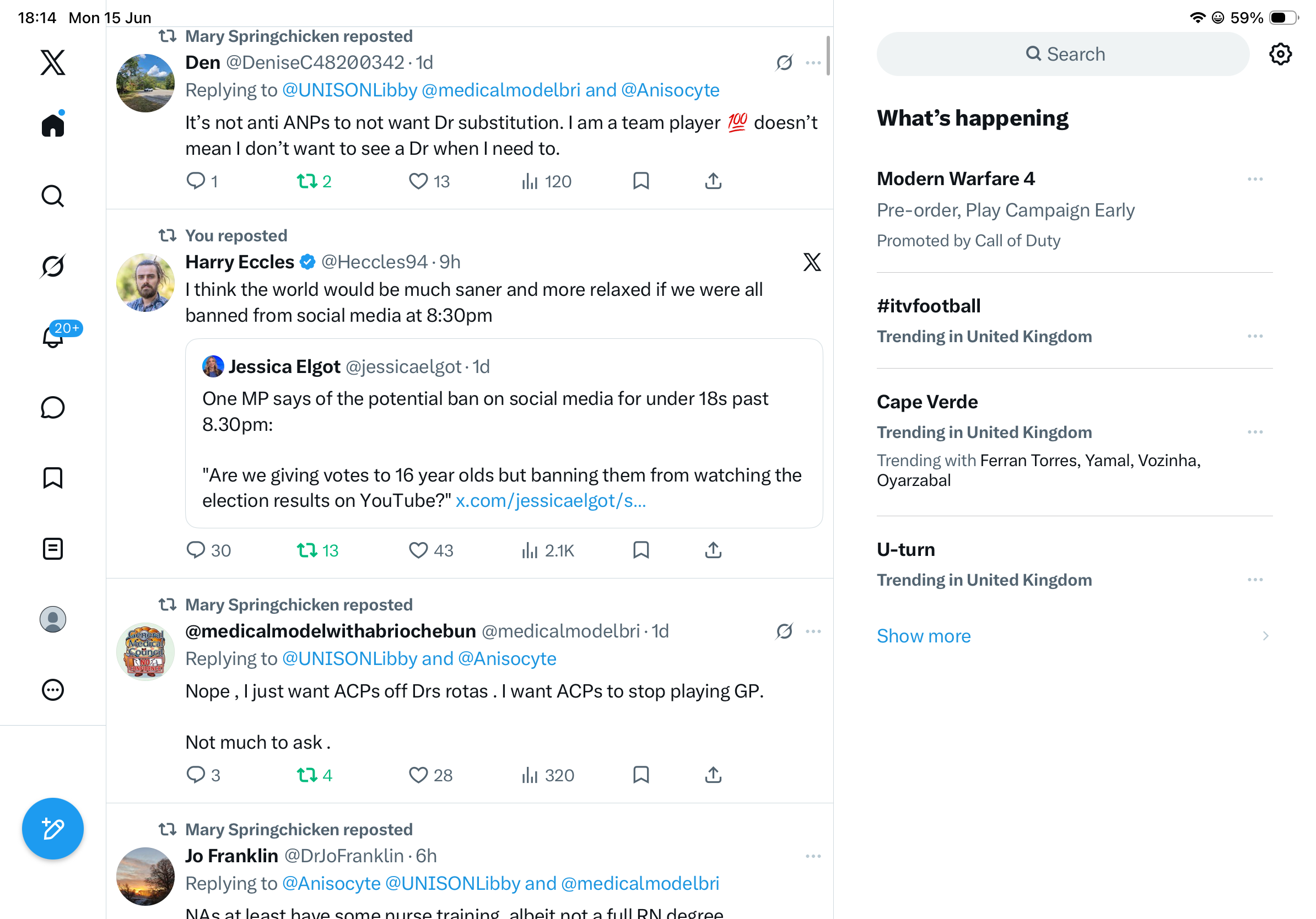Undo repost on Harry Eccles' post
Viewport: 1316px width, 919px height.
point(307,550)
